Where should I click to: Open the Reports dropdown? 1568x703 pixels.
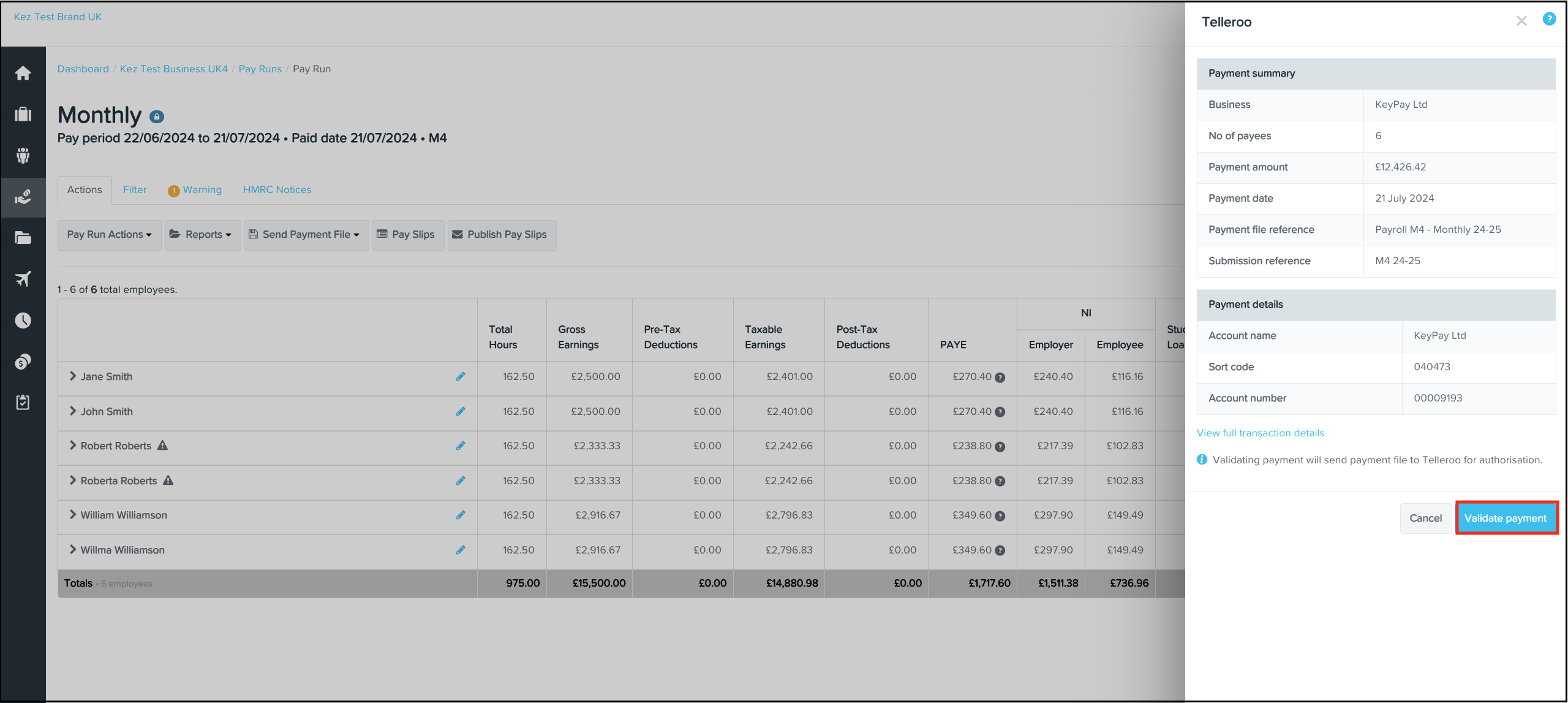pos(203,235)
